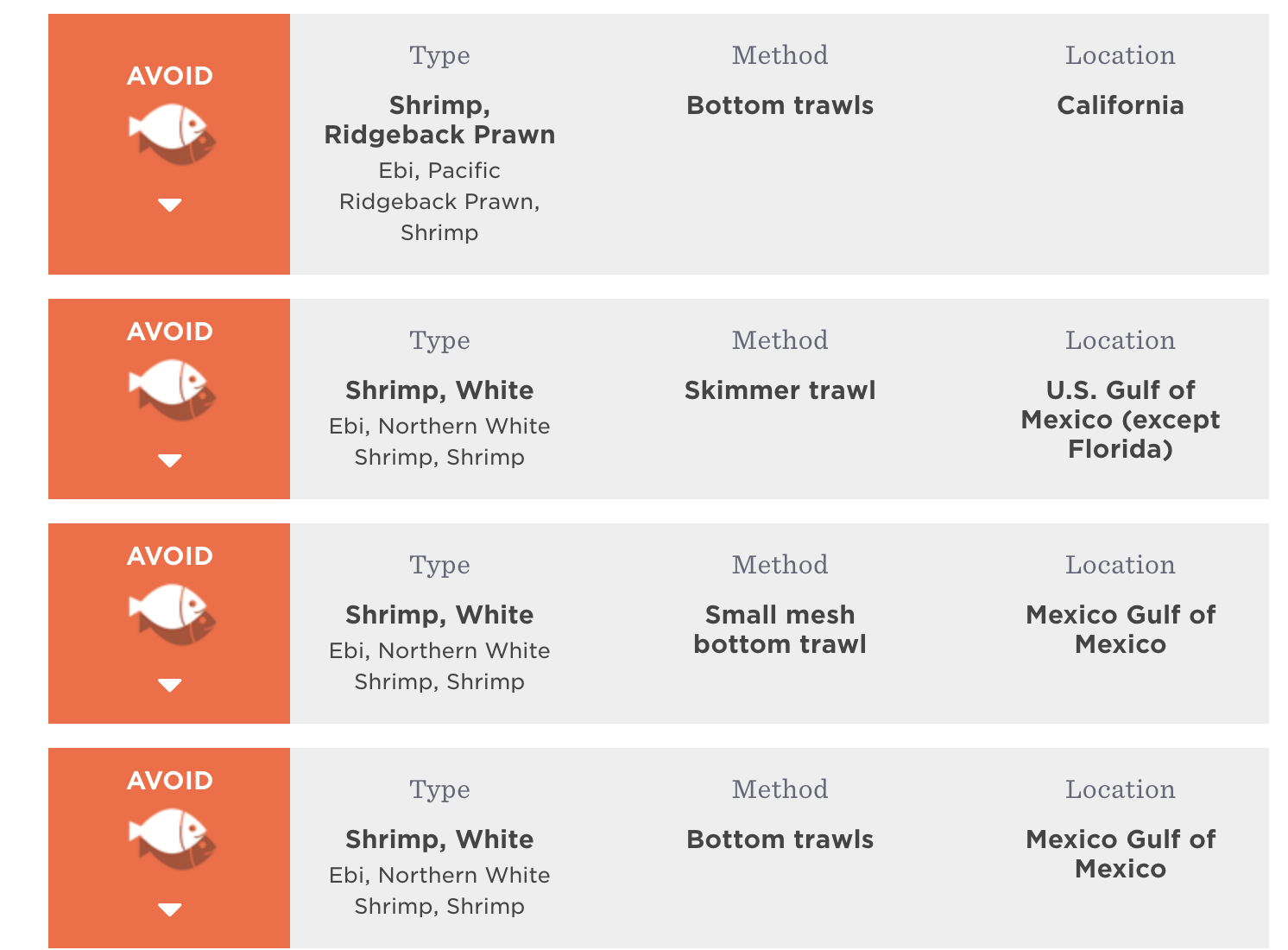Click the Small mesh bottom trawl method
The height and width of the screenshot is (950, 1288).
click(x=780, y=630)
